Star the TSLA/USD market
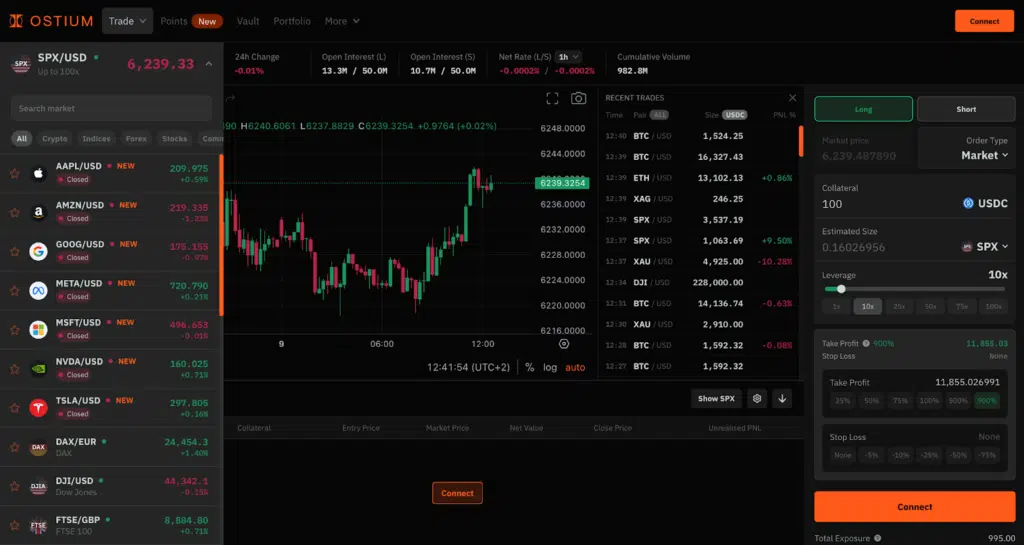 15,407
